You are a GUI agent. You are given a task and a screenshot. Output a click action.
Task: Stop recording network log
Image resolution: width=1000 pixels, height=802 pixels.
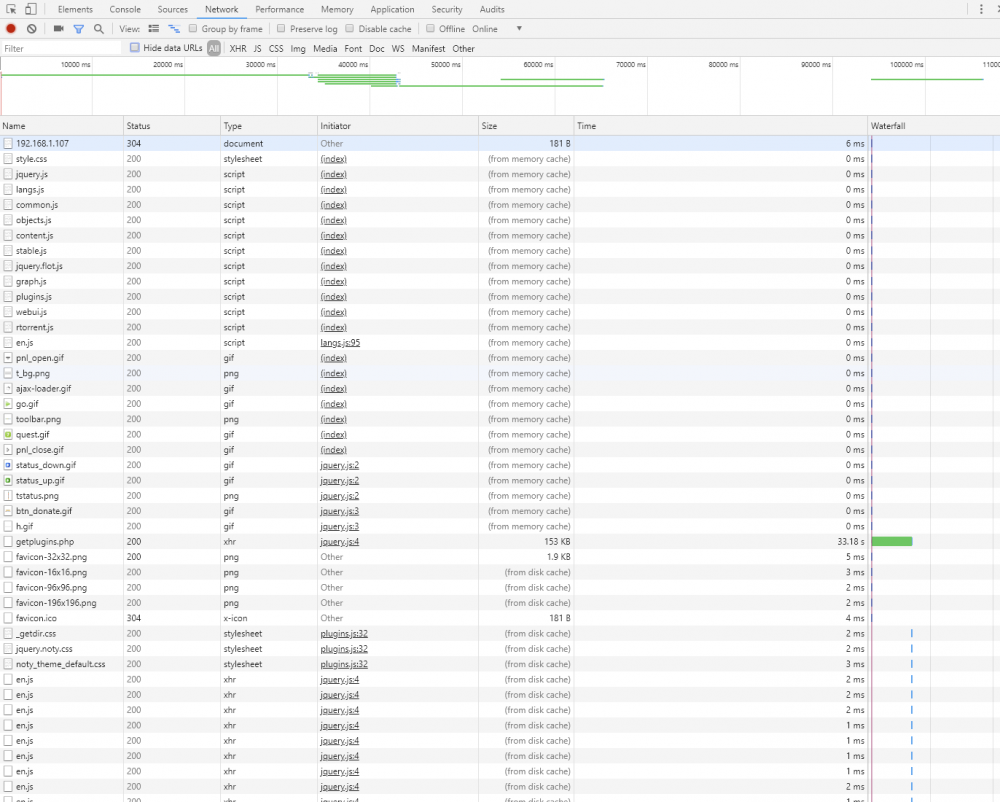(11, 29)
